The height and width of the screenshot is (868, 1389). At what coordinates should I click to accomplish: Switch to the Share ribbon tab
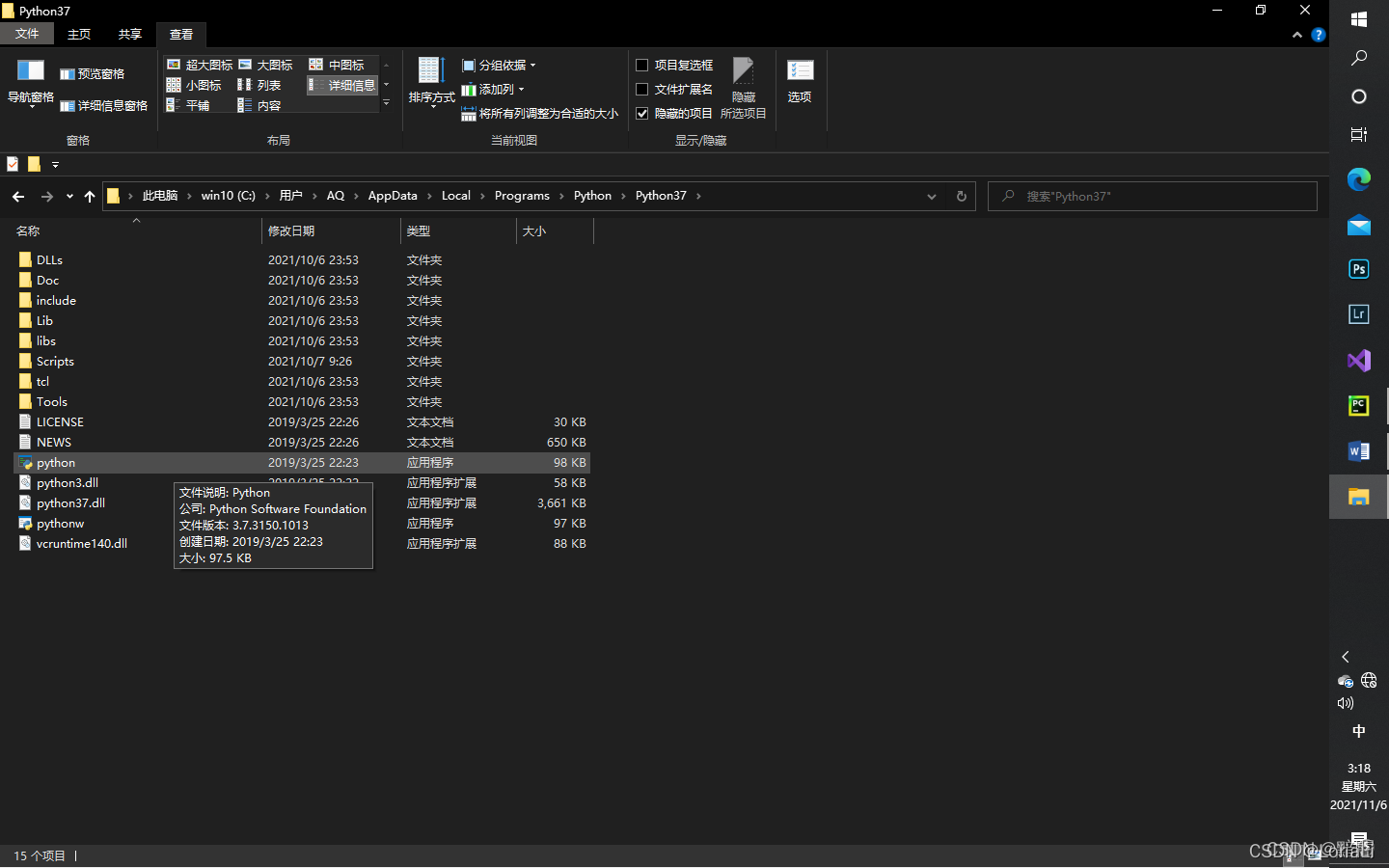coord(130,34)
